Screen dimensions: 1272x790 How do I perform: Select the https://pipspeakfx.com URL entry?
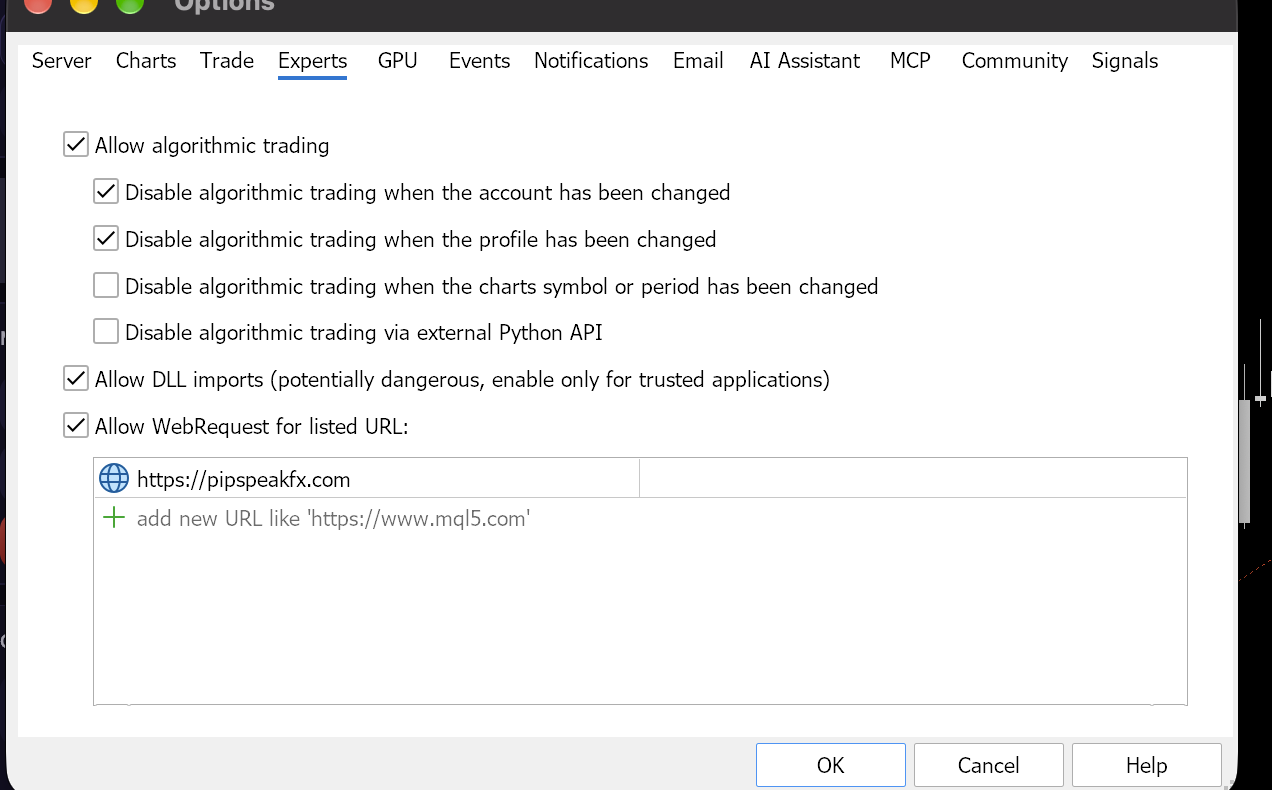click(244, 480)
